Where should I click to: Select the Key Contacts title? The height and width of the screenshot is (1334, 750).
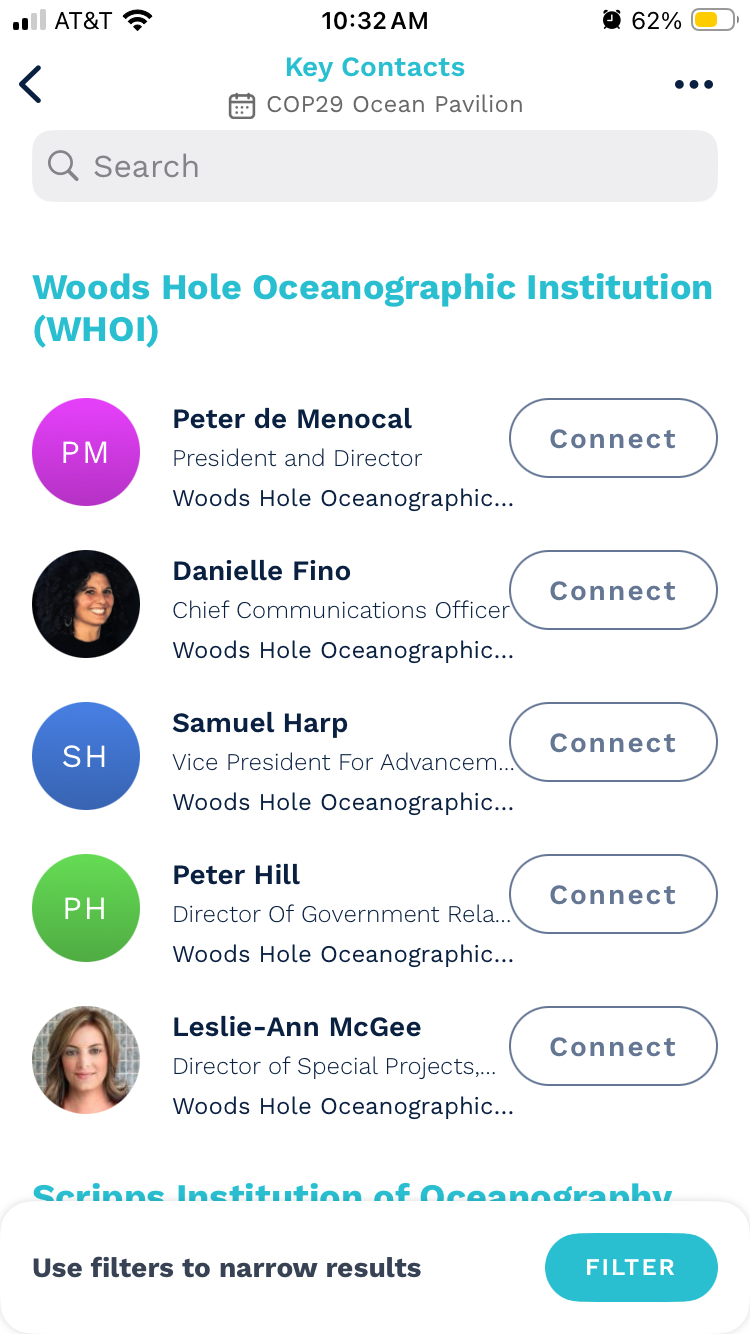(375, 67)
